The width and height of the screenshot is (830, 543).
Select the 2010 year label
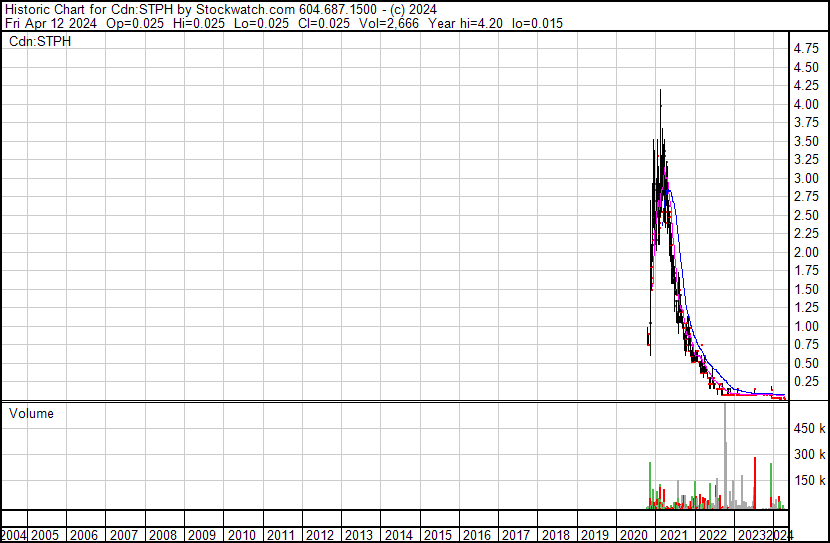click(241, 535)
